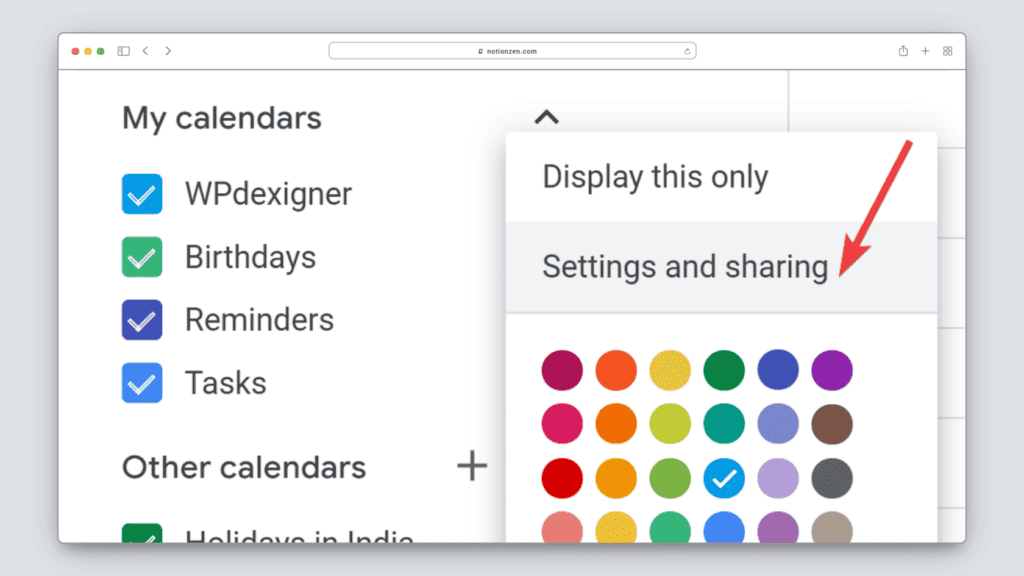This screenshot has width=1024, height=576.
Task: Open "Settings and sharing" from the menu
Action: [x=685, y=267]
